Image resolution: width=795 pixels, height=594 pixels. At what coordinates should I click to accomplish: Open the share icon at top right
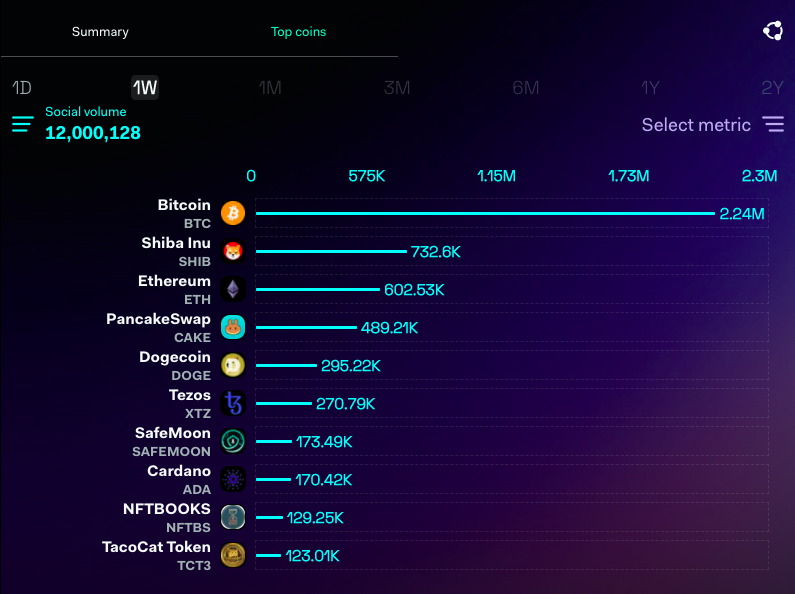tap(772, 31)
